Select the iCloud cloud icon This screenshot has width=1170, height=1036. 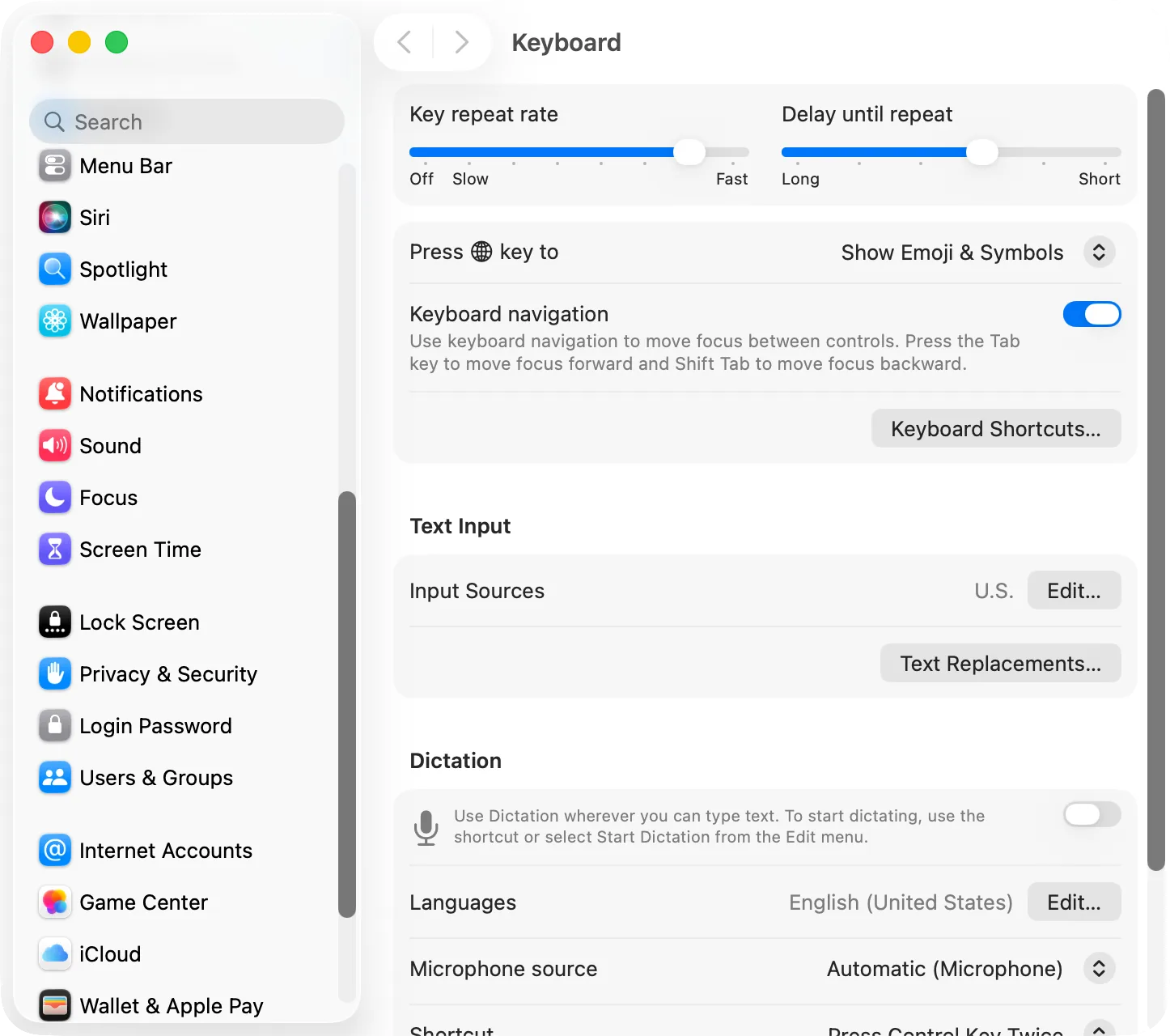coord(55,954)
